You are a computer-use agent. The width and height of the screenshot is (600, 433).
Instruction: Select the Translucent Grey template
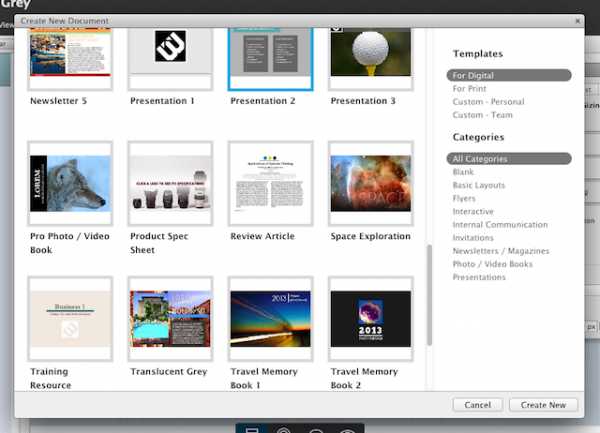[170, 319]
